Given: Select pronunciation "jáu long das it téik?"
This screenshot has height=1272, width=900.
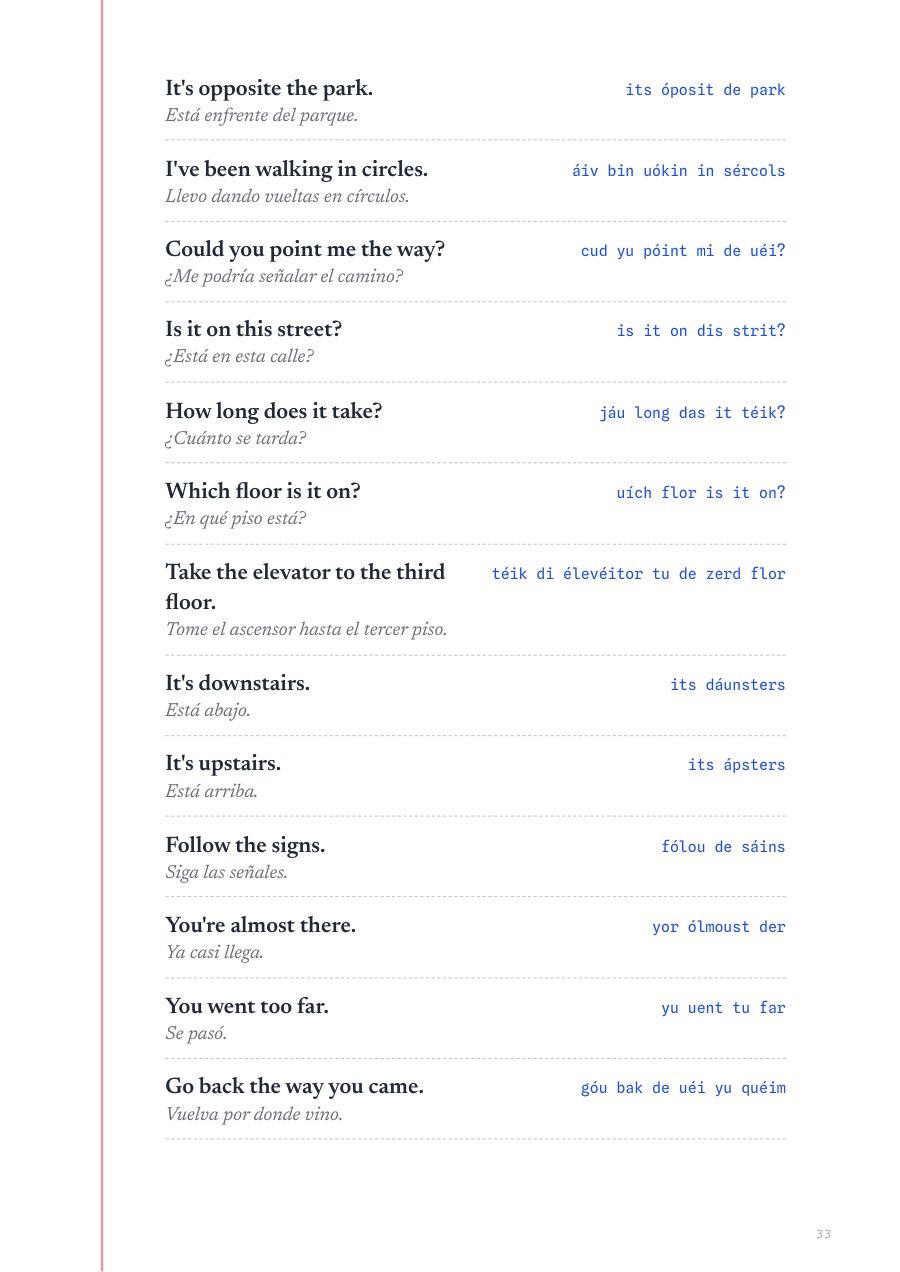Looking at the screenshot, I should (692, 413).
